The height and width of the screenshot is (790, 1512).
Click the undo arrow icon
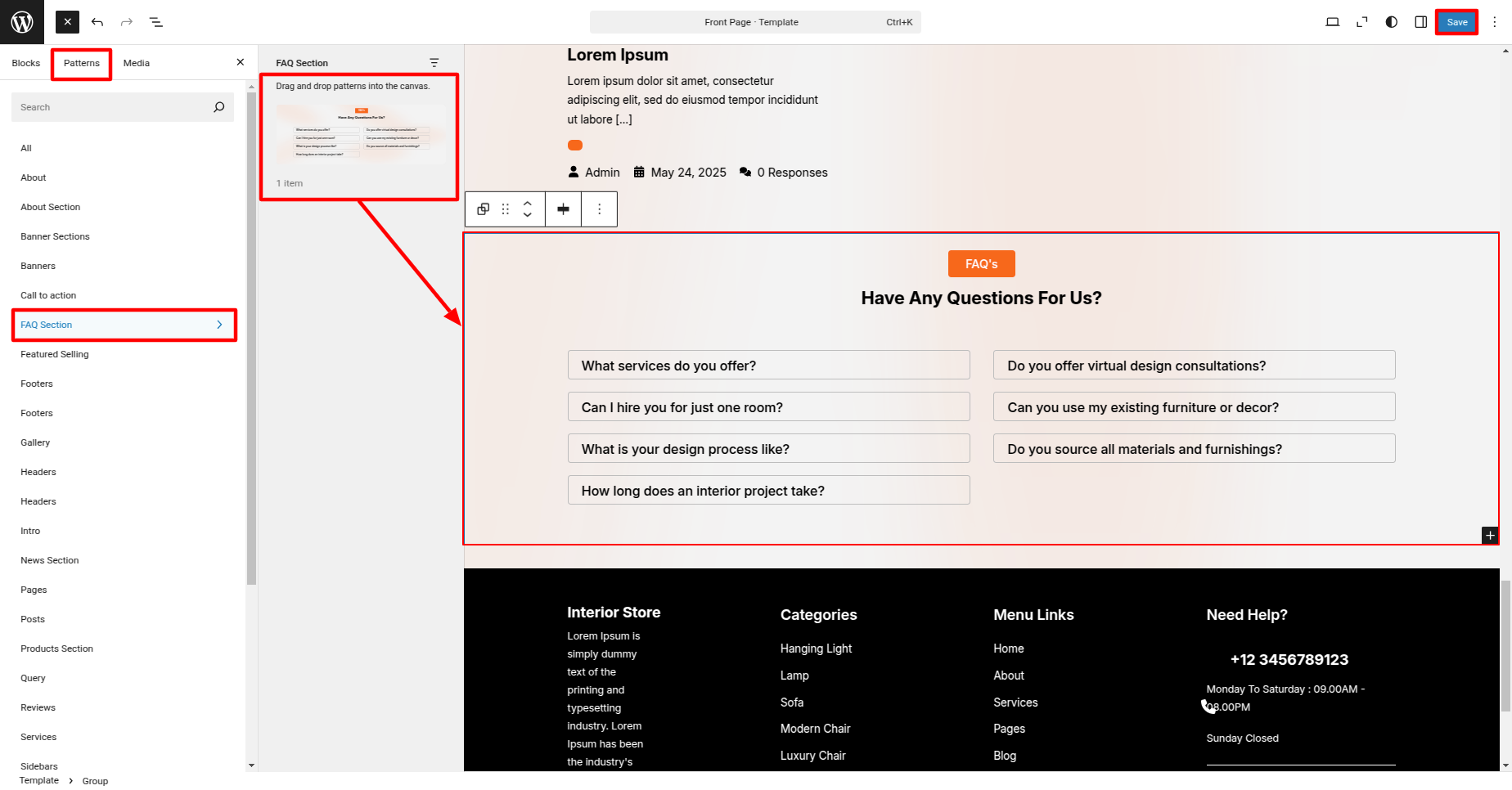tap(97, 22)
